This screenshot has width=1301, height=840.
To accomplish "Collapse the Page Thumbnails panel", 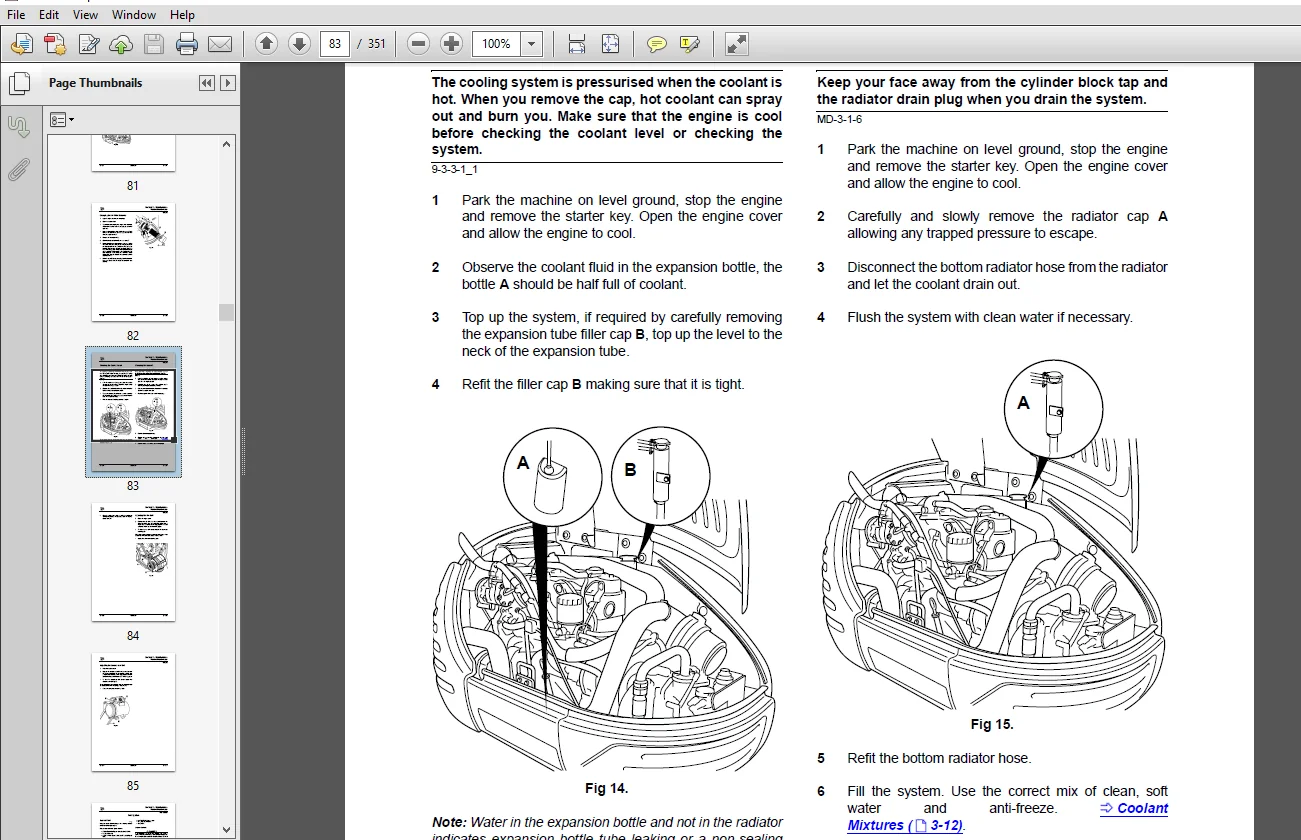I will coord(207,83).
